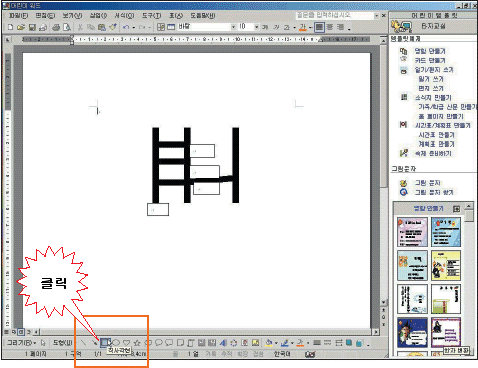
Task: Click the Open folder icon
Action: pyautogui.click(x=21, y=27)
